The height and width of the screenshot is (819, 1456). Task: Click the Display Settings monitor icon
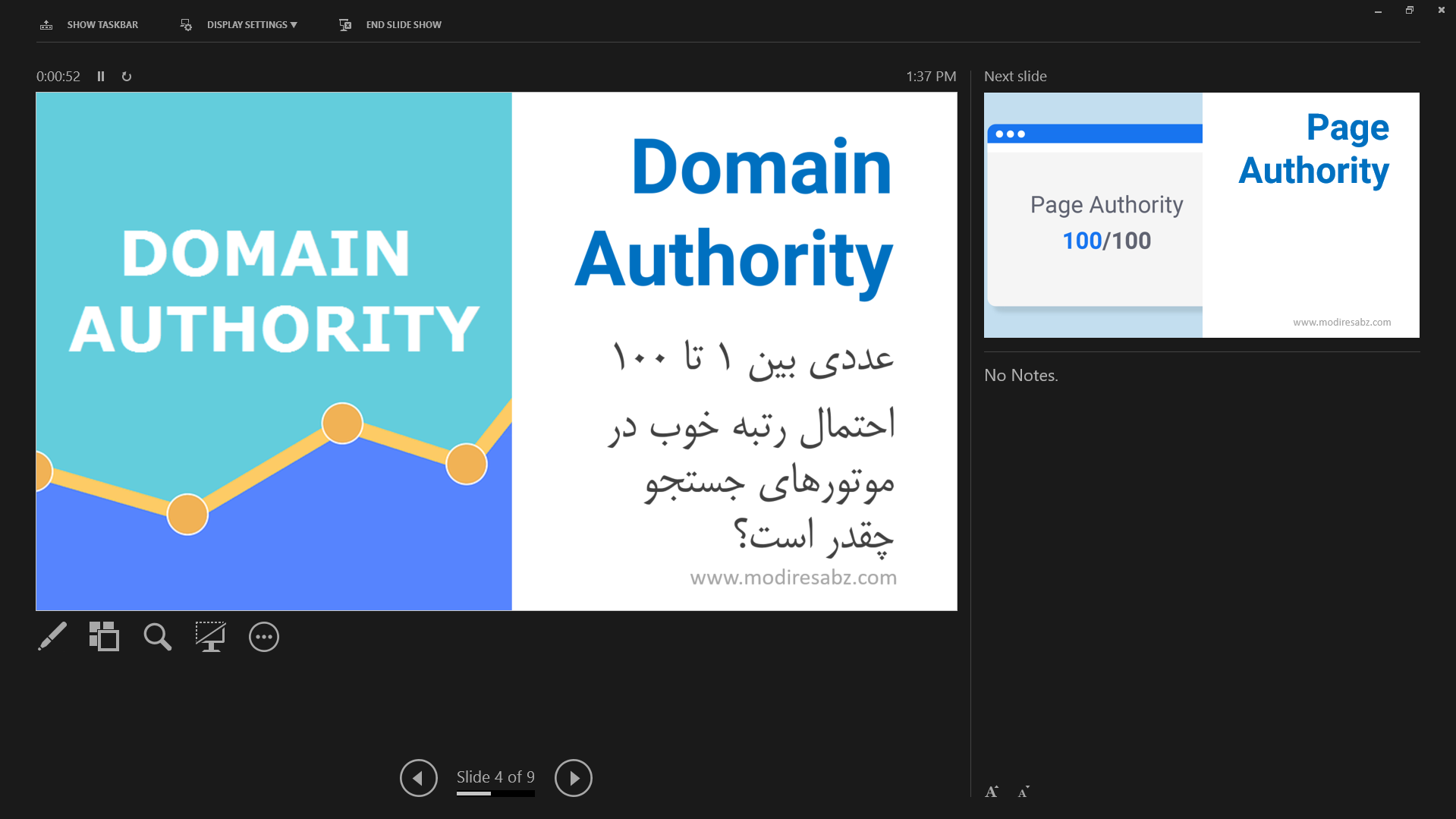[186, 25]
